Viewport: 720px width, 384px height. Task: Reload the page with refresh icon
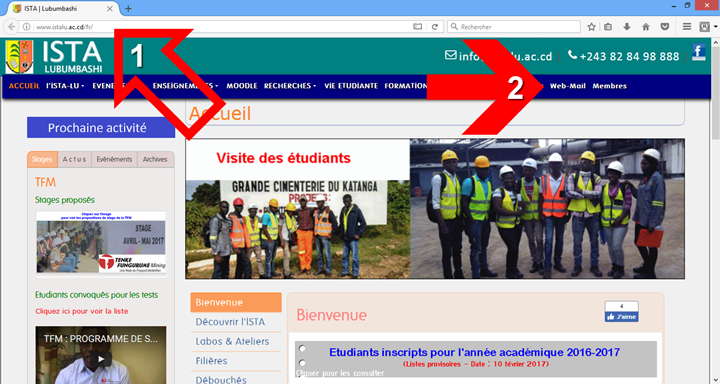coord(434,27)
